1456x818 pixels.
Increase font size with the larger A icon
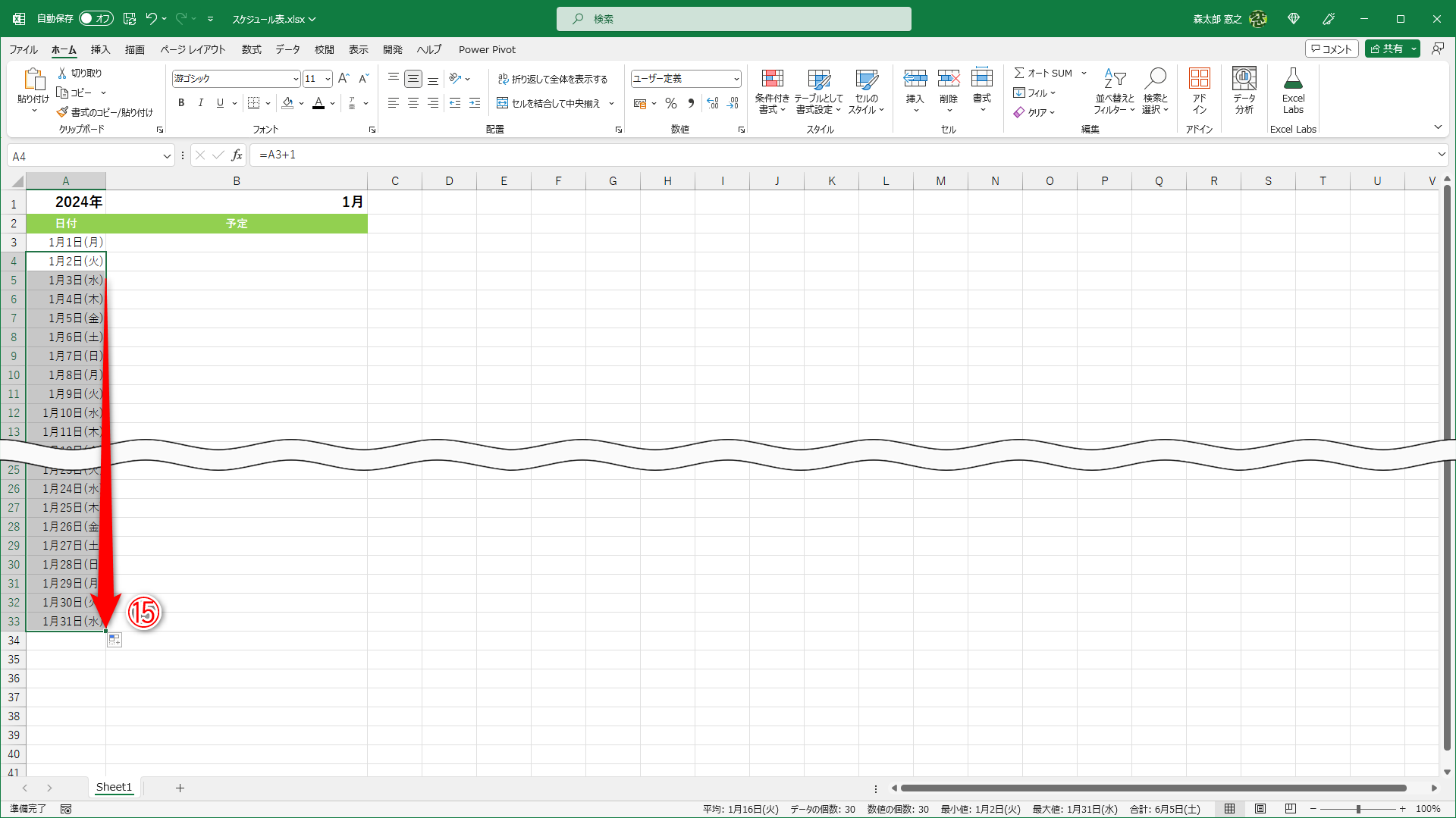[344, 78]
